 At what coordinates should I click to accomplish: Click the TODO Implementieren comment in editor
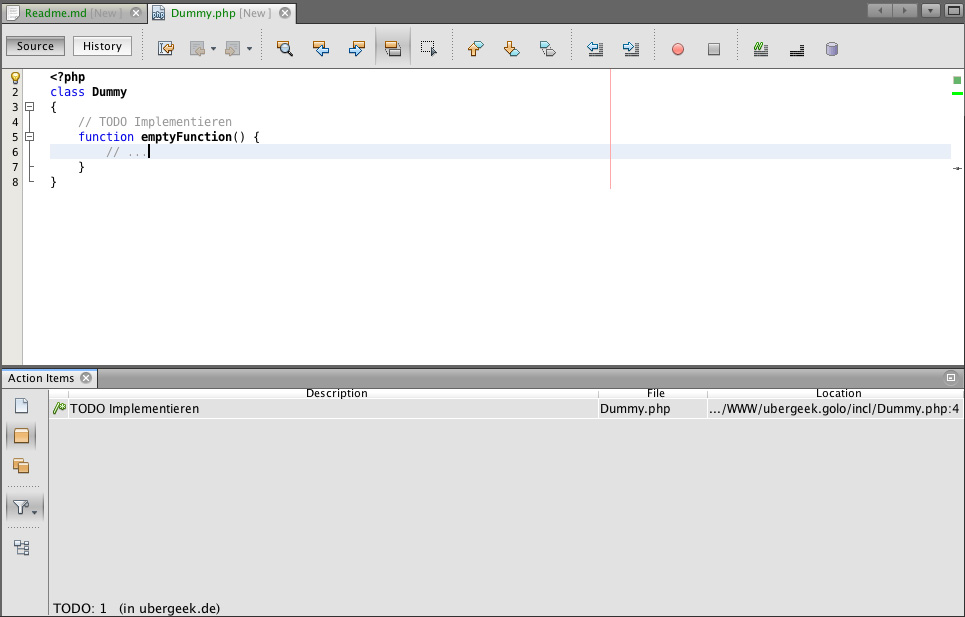[x=155, y=122]
